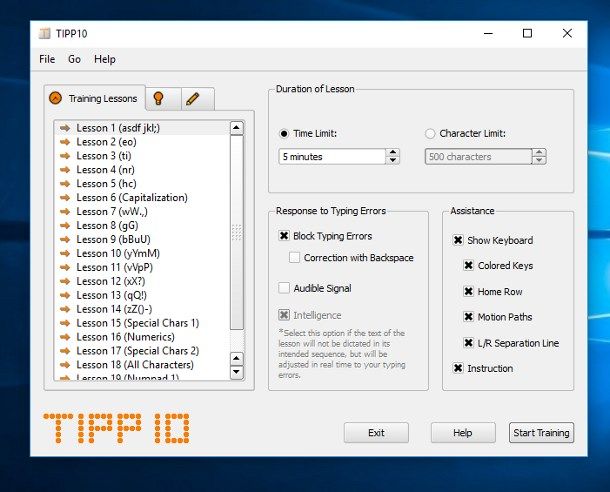Select Lesson 11 (vVpP)
Screen dimensions: 610x492
(x=142, y=268)
